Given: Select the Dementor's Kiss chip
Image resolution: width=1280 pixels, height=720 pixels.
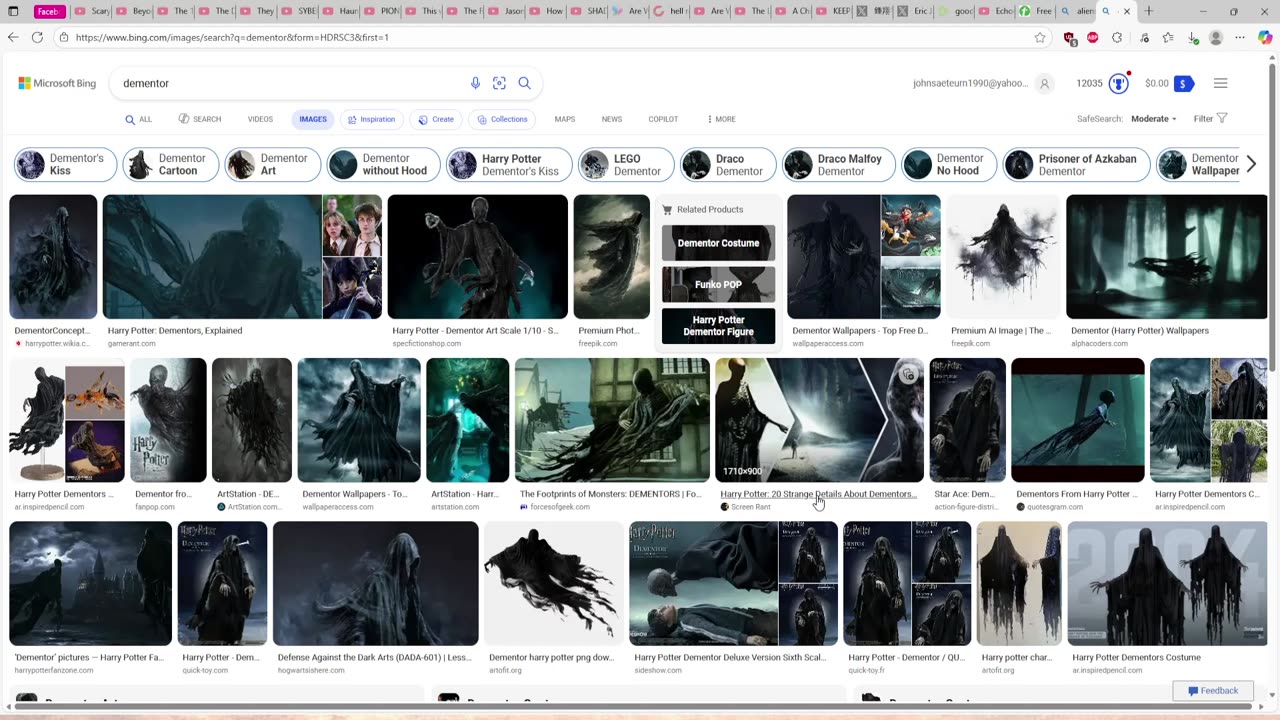Looking at the screenshot, I should [x=66, y=164].
